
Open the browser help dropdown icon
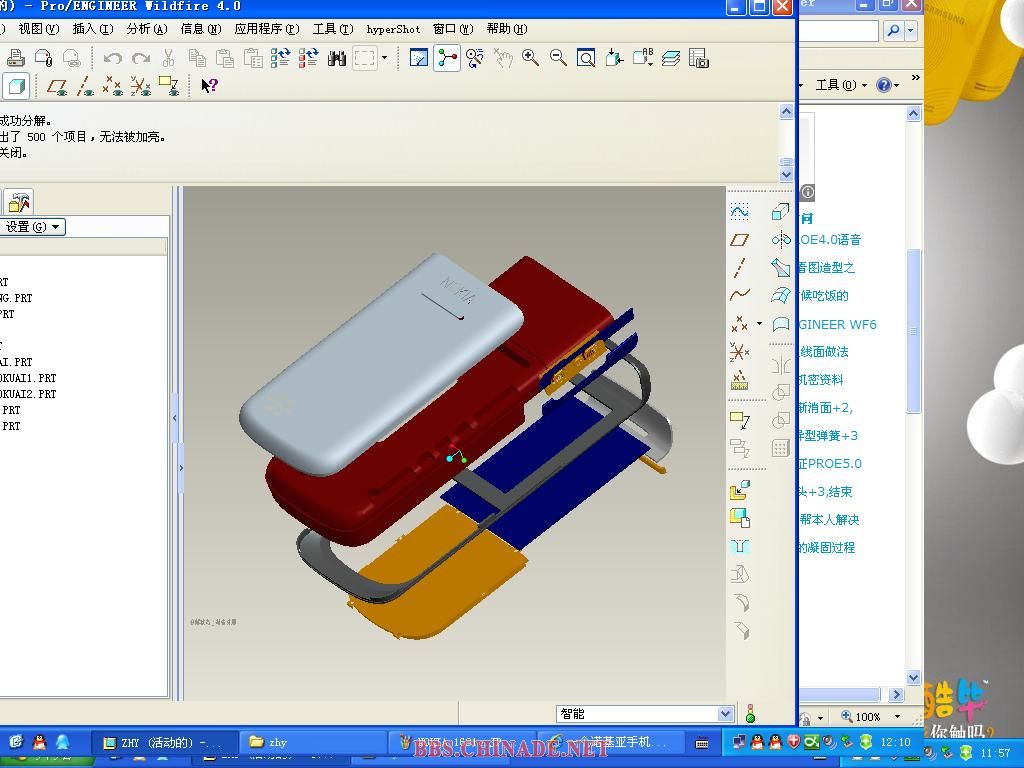point(888,85)
